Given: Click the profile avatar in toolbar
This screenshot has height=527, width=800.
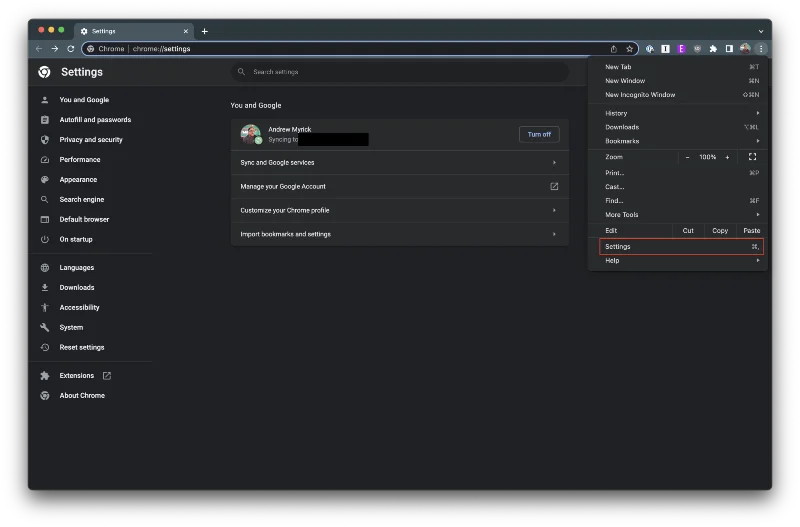Looking at the screenshot, I should (x=745, y=48).
